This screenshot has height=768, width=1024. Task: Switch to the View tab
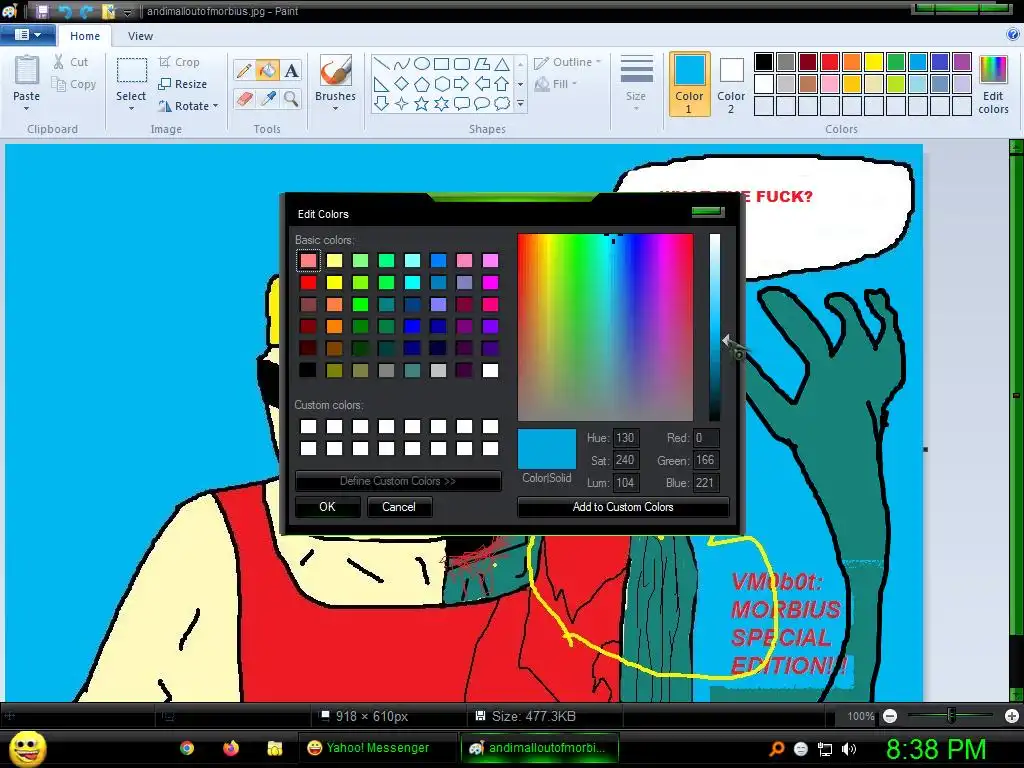click(x=140, y=36)
